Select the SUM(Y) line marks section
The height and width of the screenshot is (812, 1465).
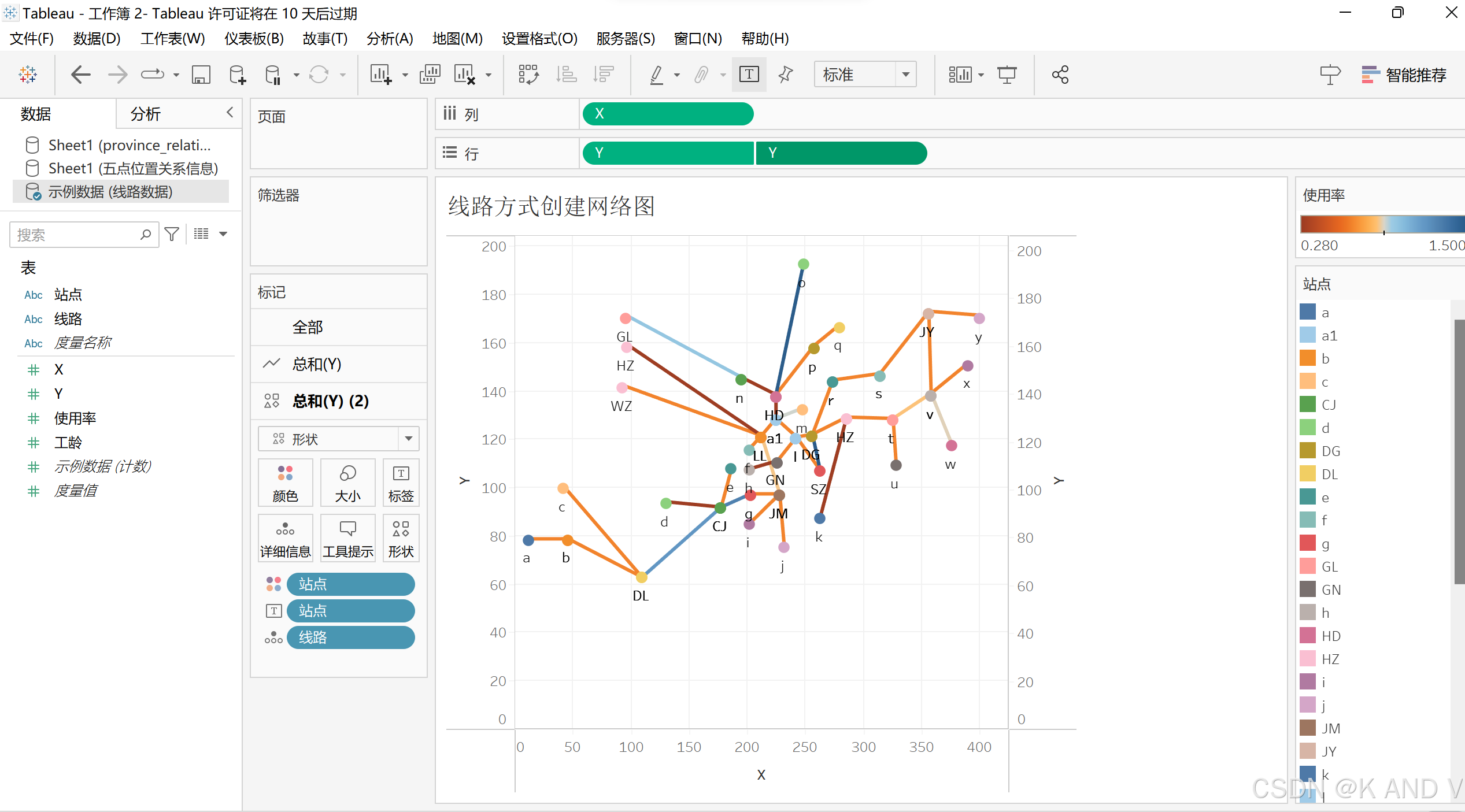pos(317,364)
